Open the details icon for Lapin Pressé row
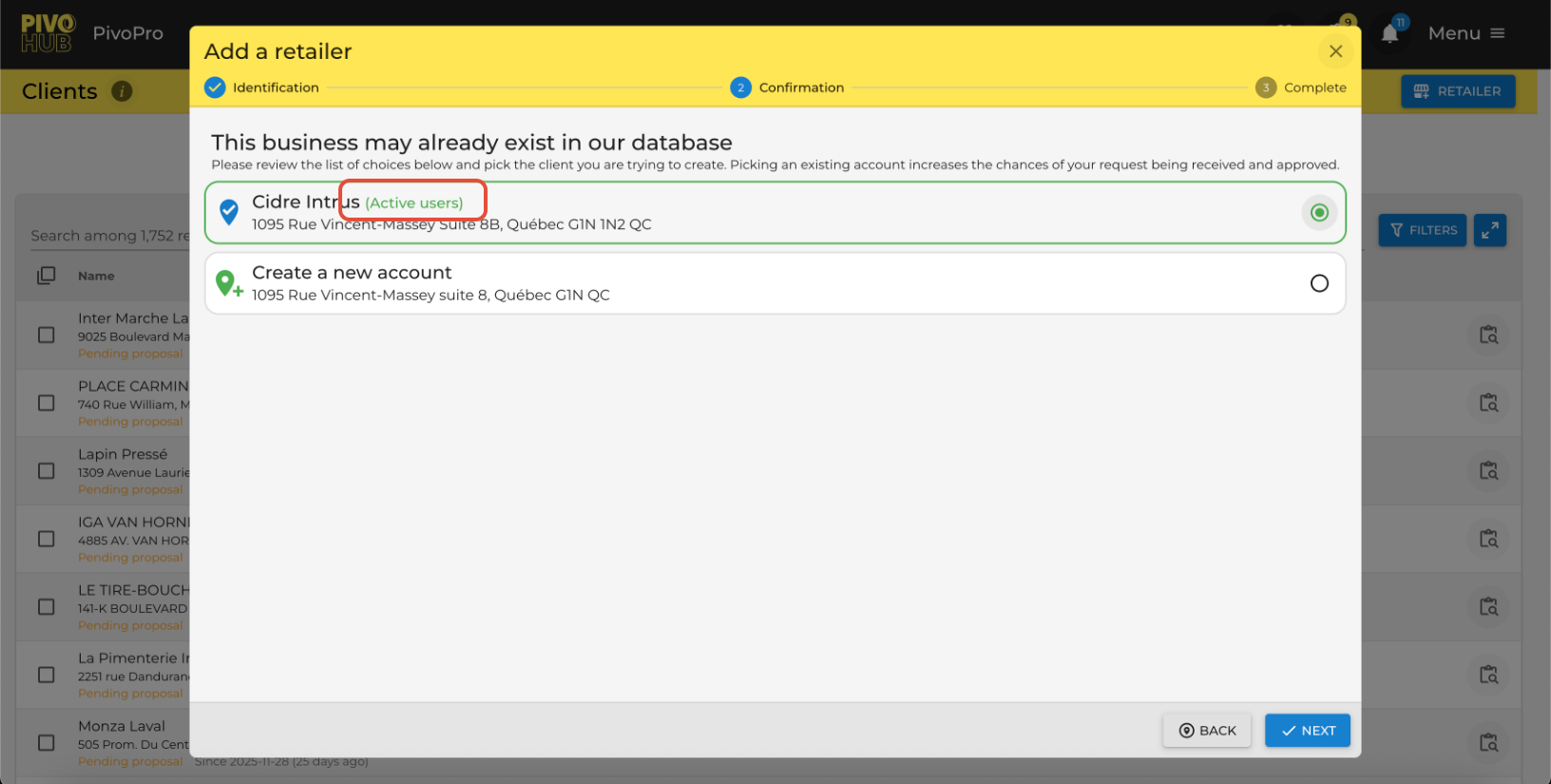This screenshot has height=784, width=1551. [x=1488, y=471]
